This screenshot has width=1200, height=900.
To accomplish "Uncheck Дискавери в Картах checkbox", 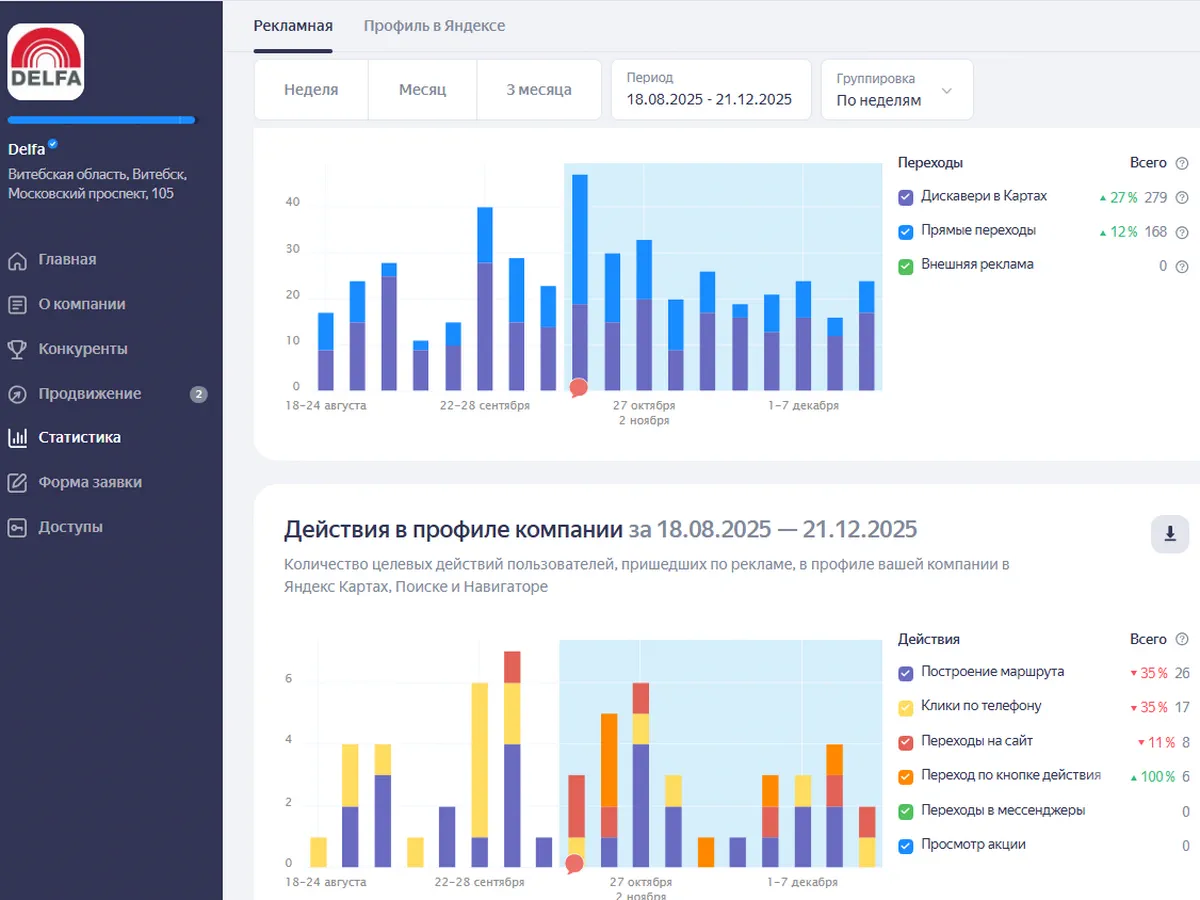I will tap(906, 197).
